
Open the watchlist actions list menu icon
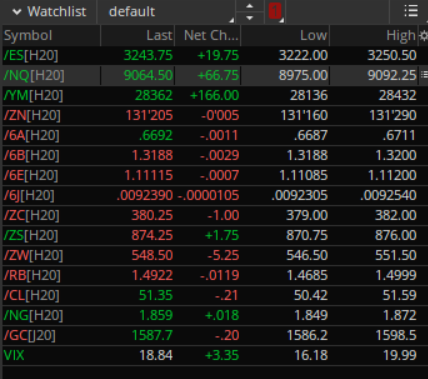[x=411, y=11]
